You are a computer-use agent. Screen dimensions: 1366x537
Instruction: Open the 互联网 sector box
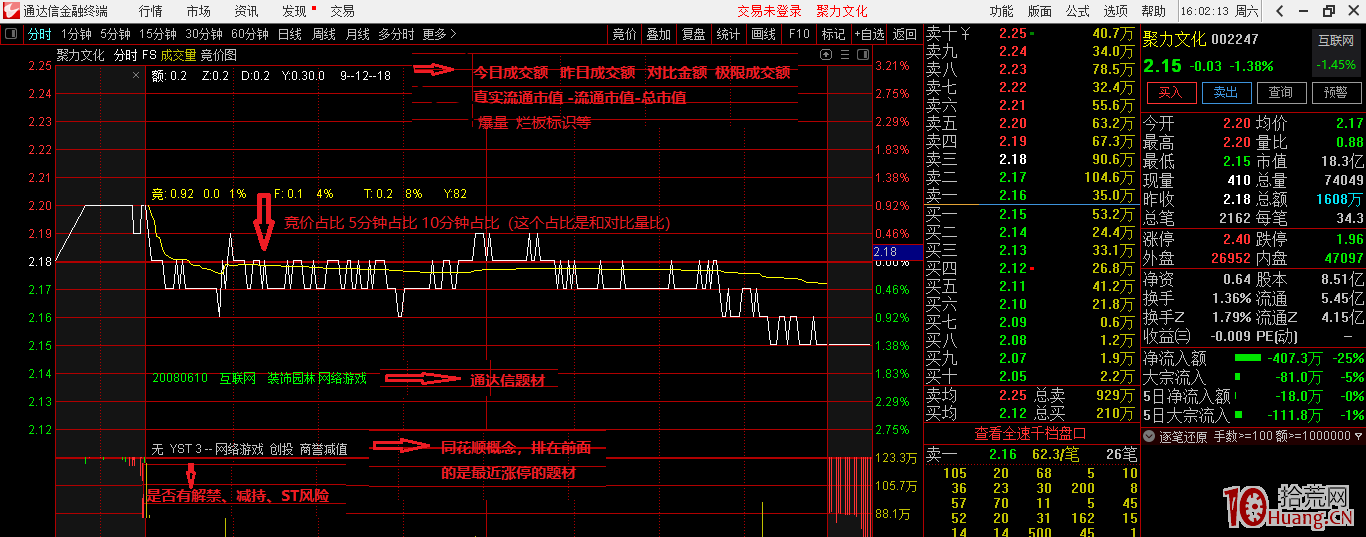point(1335,53)
